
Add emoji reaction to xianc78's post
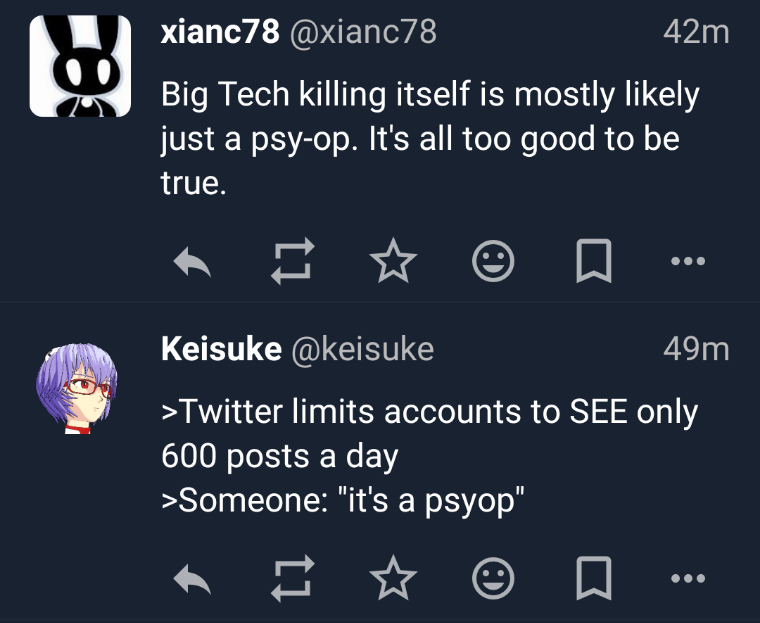click(x=492, y=263)
